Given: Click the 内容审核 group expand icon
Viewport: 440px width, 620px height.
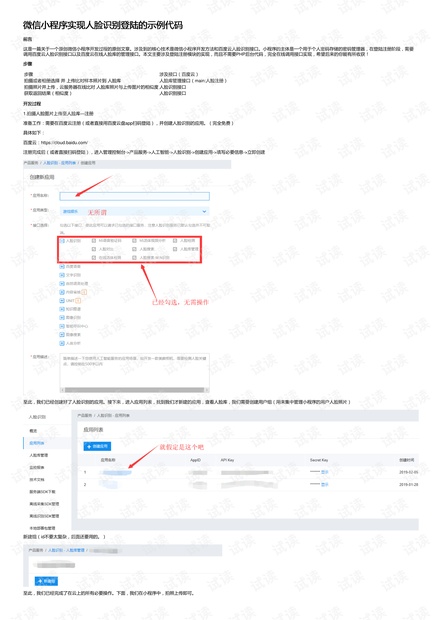Looking at the screenshot, I should pos(62,292).
